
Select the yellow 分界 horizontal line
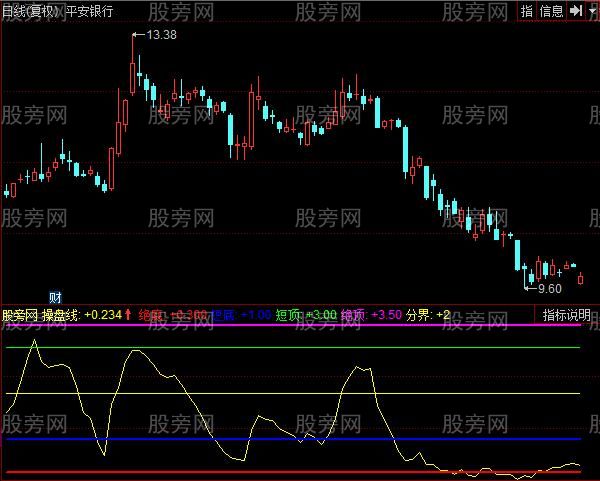[293, 393]
